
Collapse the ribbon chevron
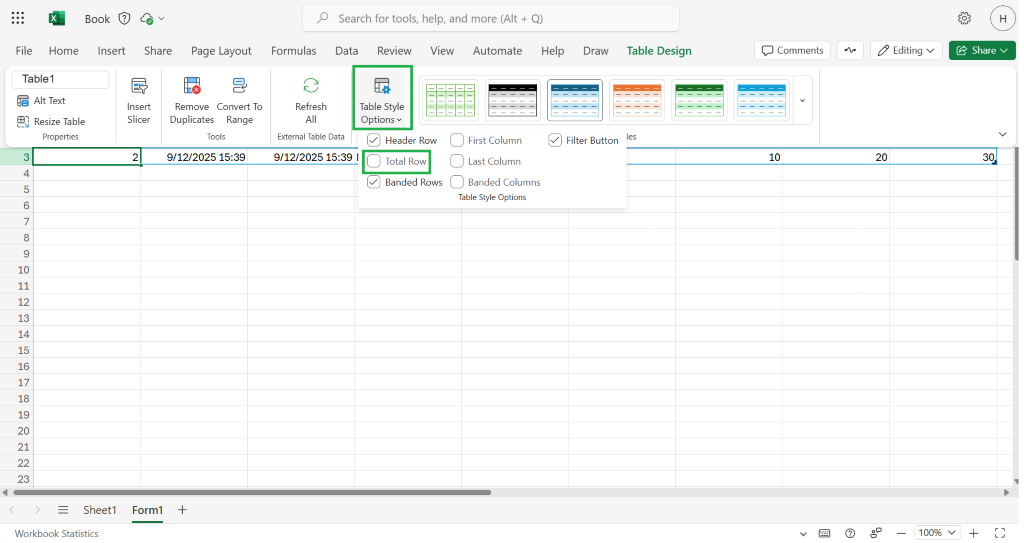click(x=1002, y=135)
